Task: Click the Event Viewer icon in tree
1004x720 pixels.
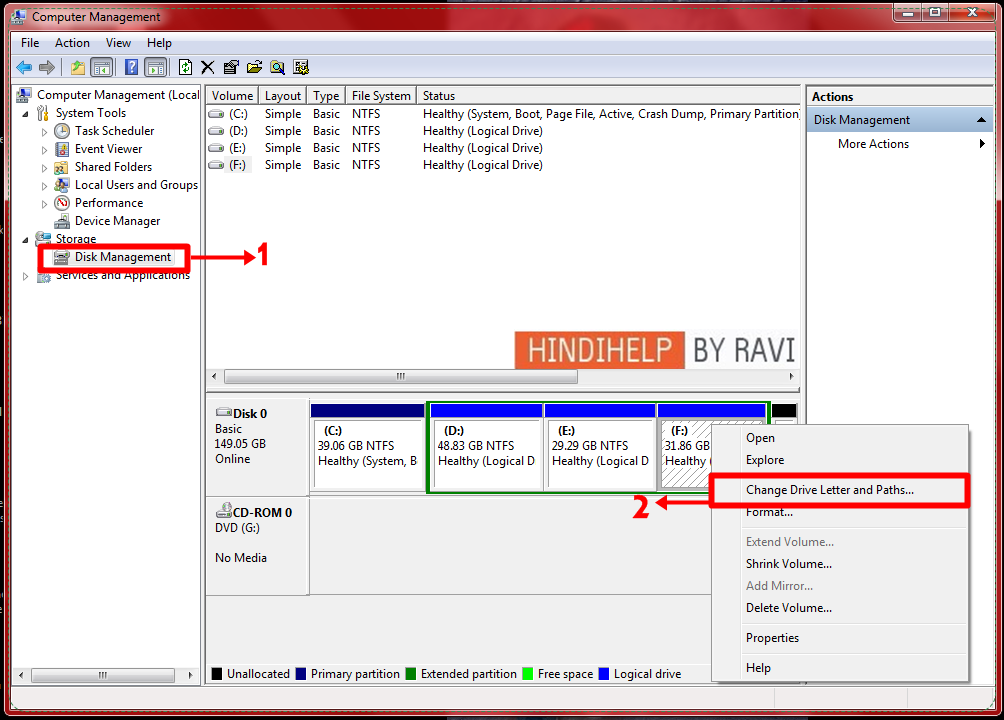Action: (61, 149)
